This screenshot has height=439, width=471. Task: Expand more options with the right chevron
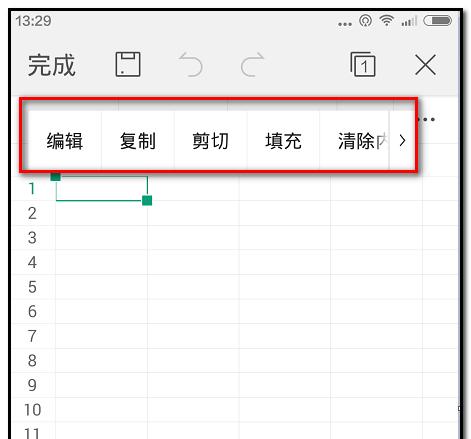[402, 141]
